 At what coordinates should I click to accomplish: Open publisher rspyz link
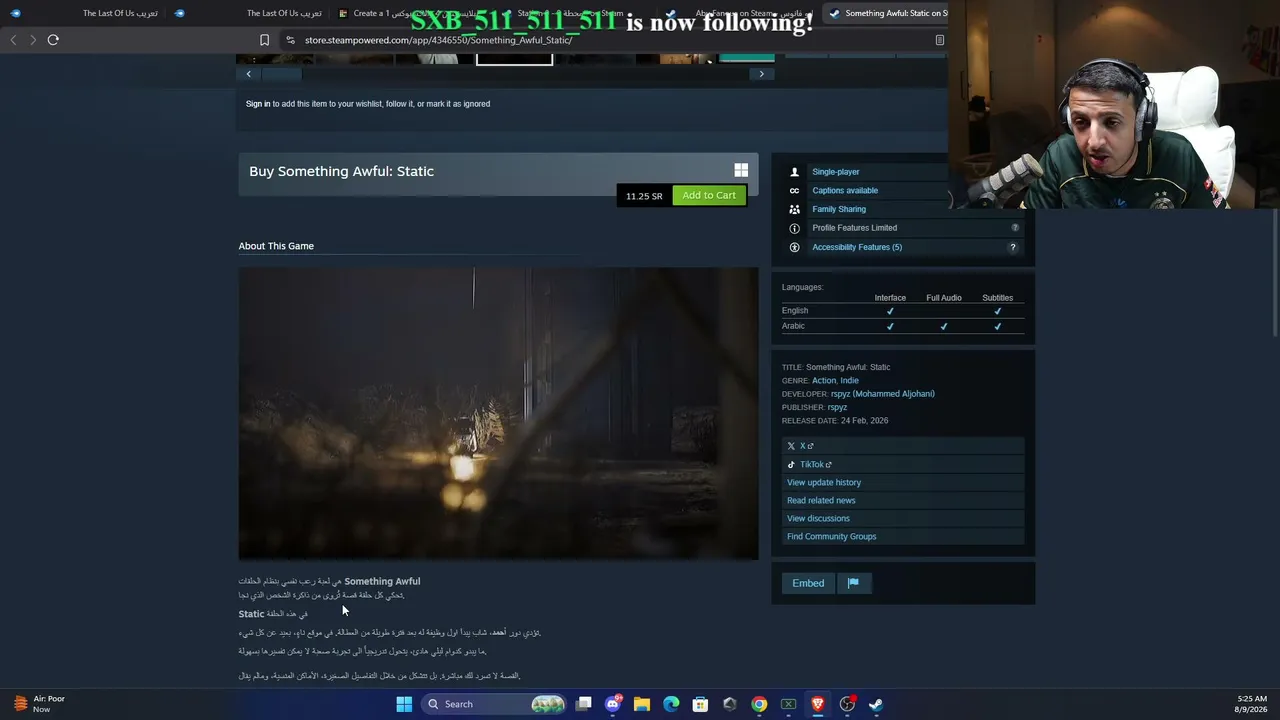[837, 407]
